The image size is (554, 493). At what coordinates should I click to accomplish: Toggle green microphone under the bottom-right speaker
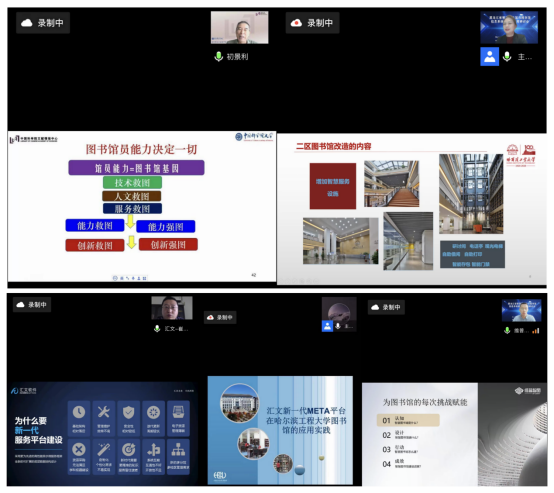pos(507,330)
